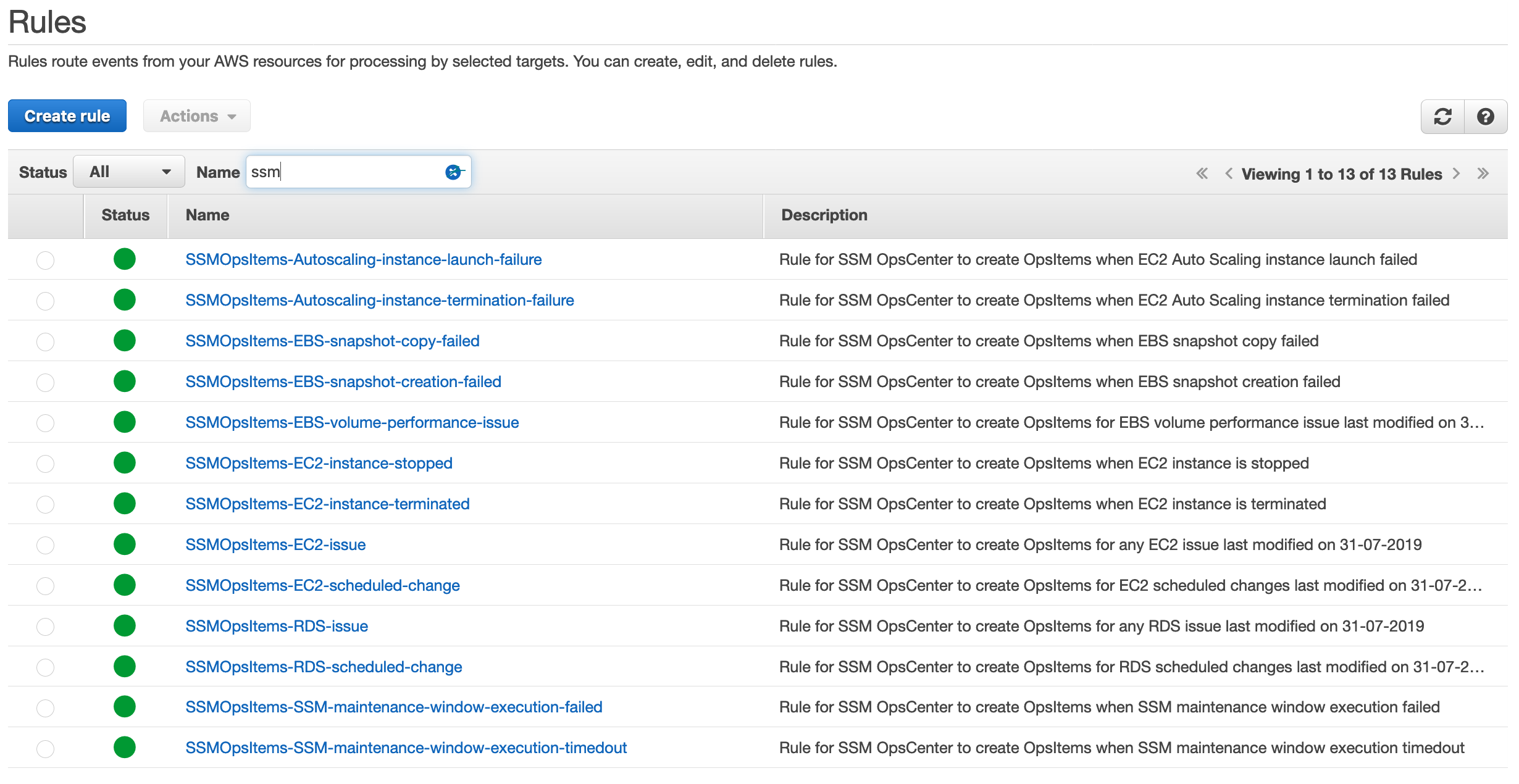
Task: Open SSMOpsItems-SSM-maintenance-window-execution-timedout link
Action: 406,748
